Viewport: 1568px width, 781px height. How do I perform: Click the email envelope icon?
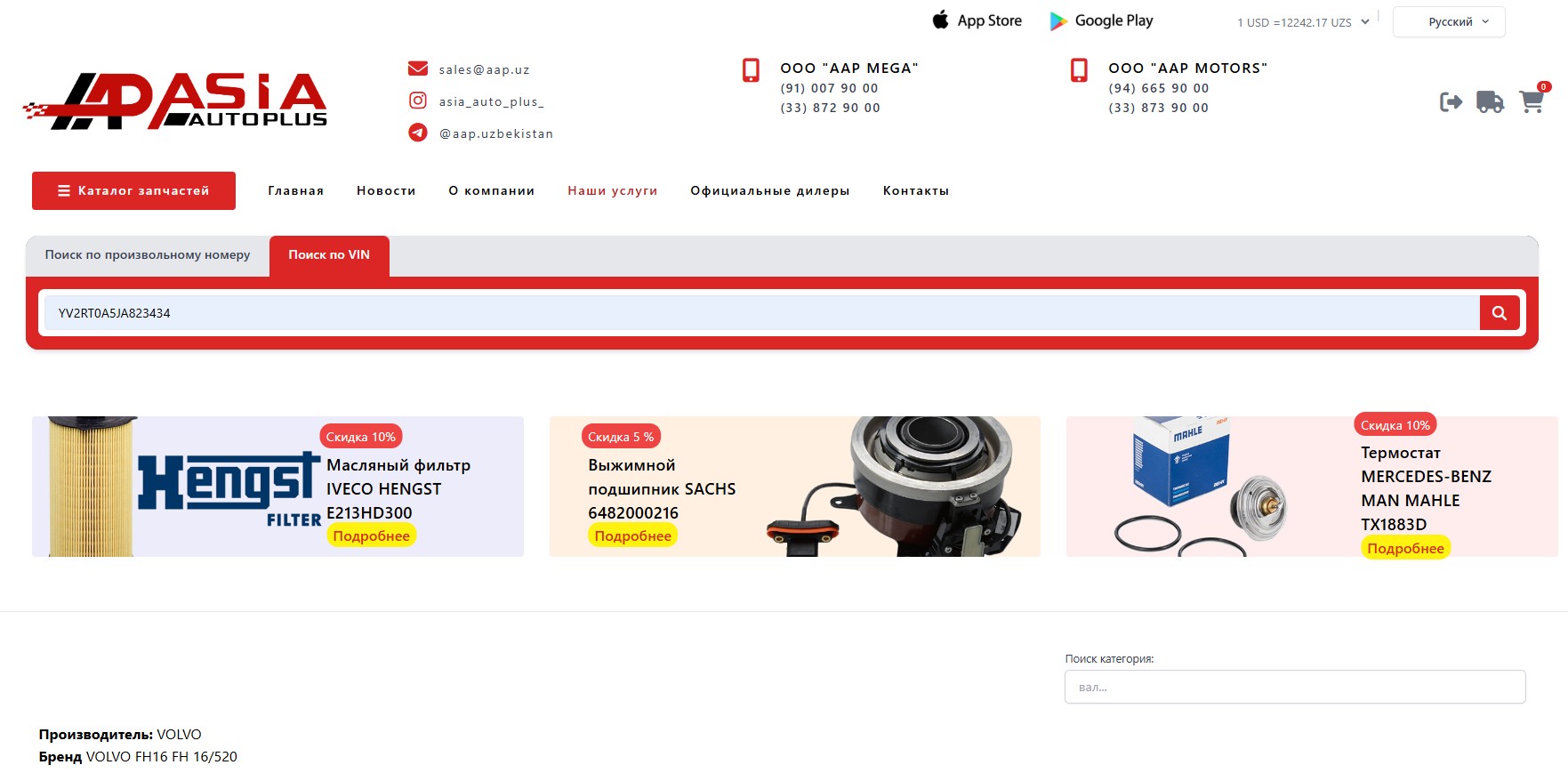point(417,69)
